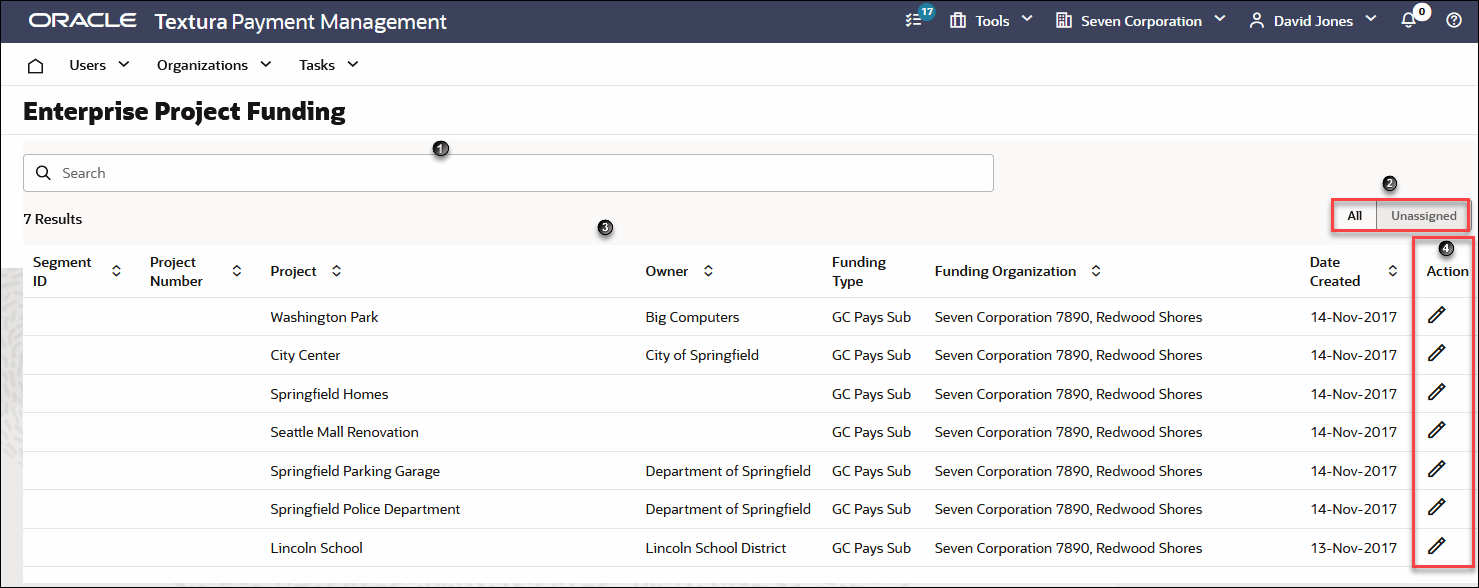Select the All filter toggle
Viewport: 1479px width, 588px height.
pos(1355,216)
